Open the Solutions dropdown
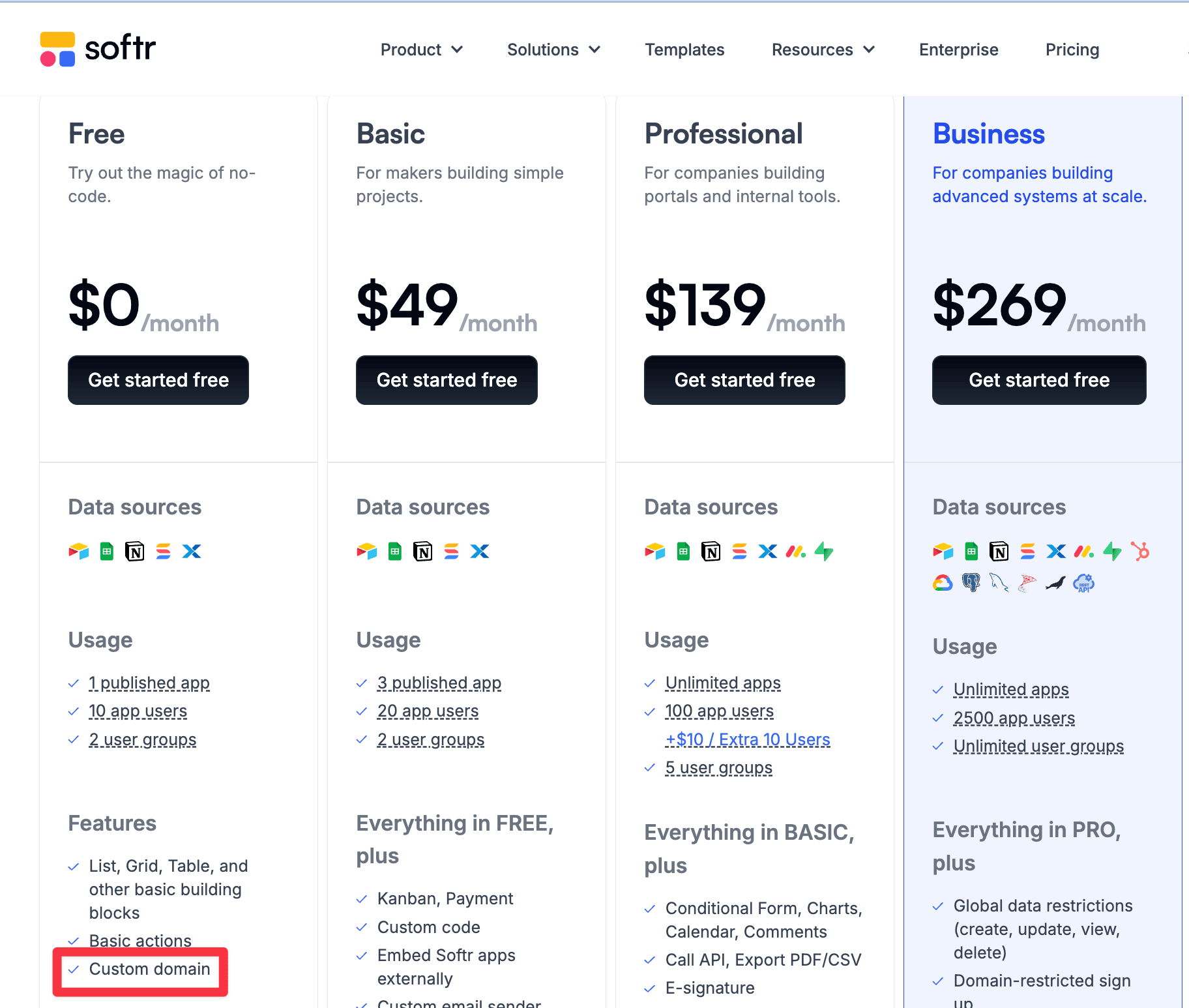The image size is (1189, 1008). point(553,50)
